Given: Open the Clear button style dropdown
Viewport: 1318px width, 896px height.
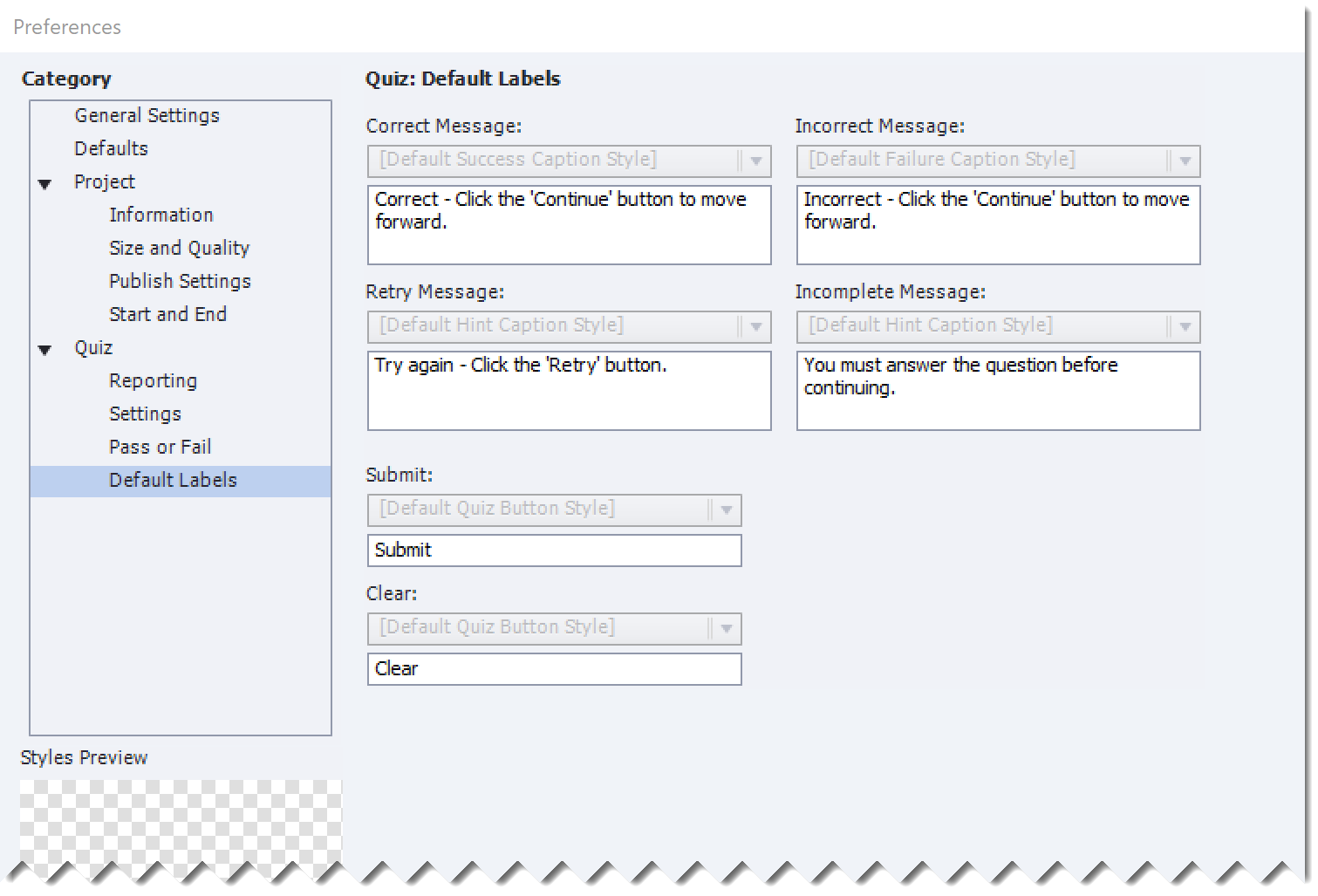Looking at the screenshot, I should tap(726, 628).
